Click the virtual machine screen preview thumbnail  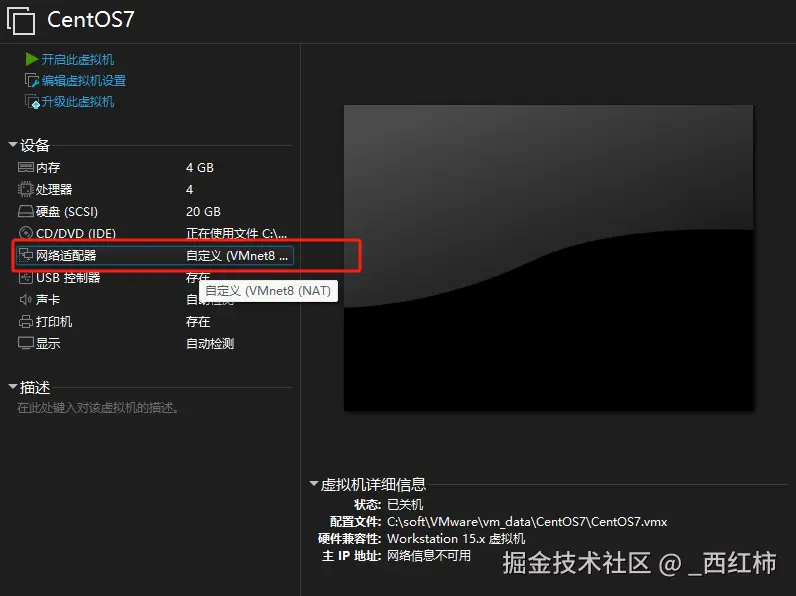pos(548,258)
